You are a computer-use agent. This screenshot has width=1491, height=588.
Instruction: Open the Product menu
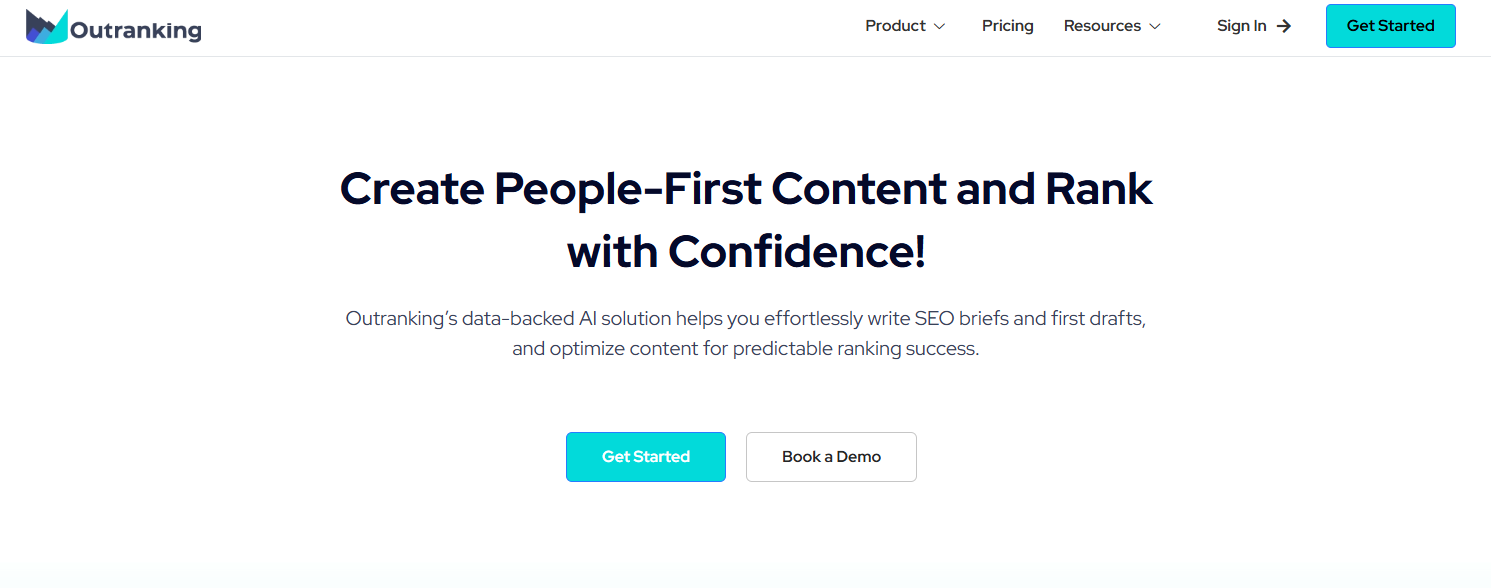tap(895, 26)
